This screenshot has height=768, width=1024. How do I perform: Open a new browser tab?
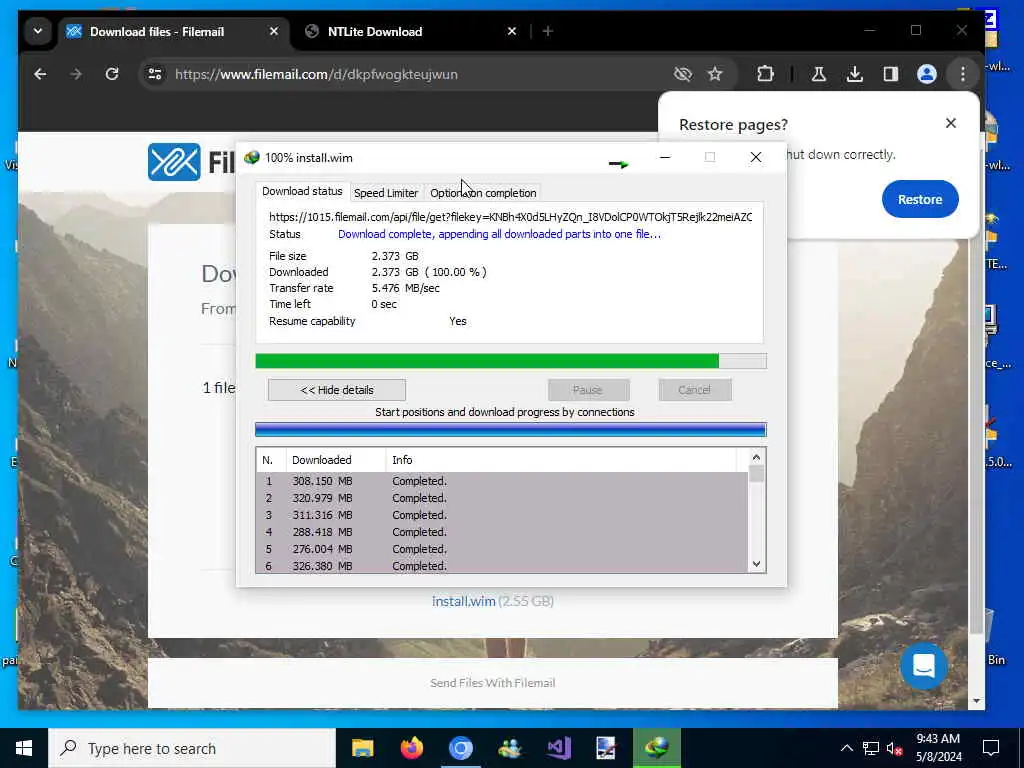tap(548, 31)
